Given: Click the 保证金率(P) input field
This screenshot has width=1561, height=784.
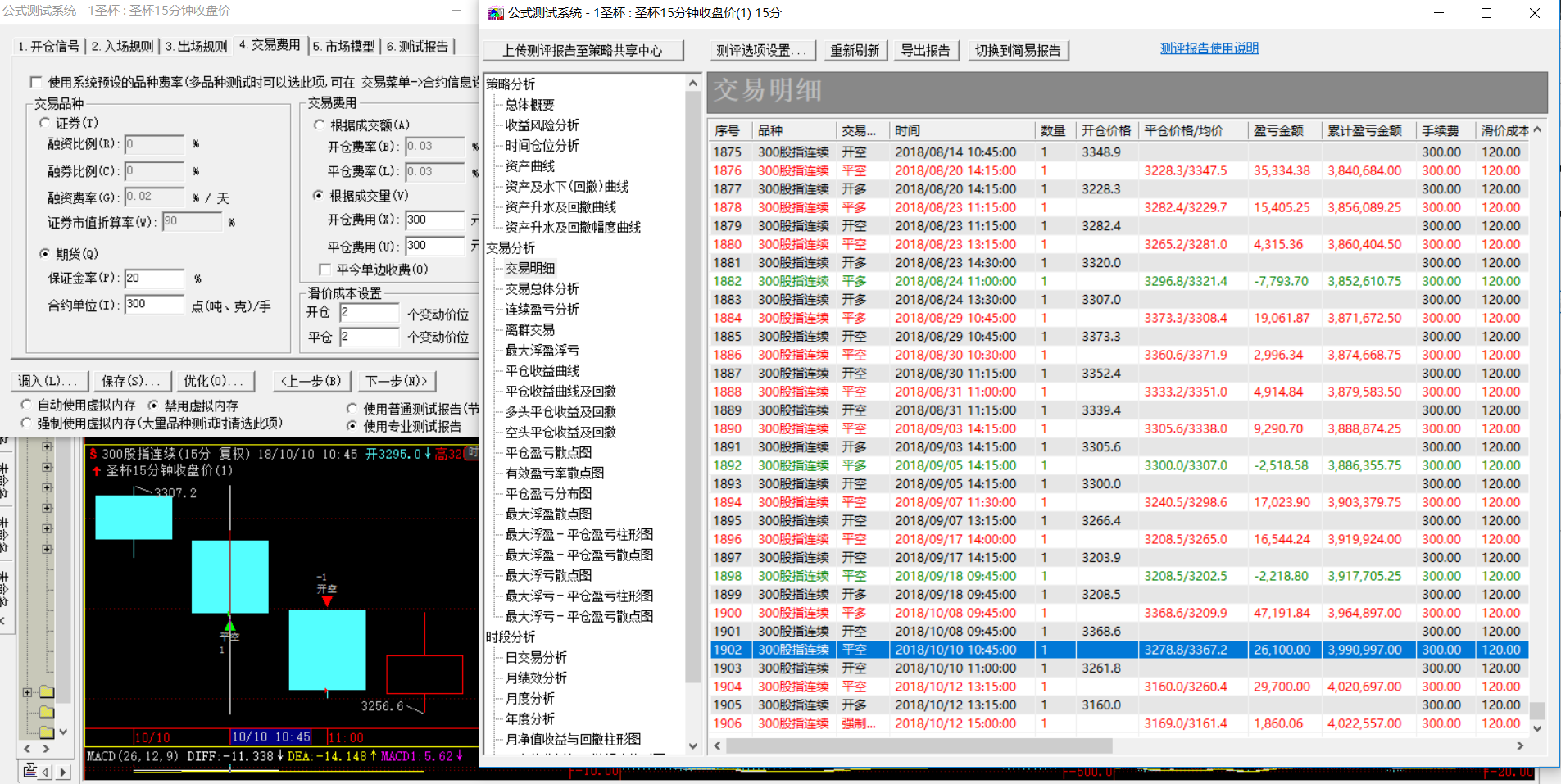Looking at the screenshot, I should (154, 279).
